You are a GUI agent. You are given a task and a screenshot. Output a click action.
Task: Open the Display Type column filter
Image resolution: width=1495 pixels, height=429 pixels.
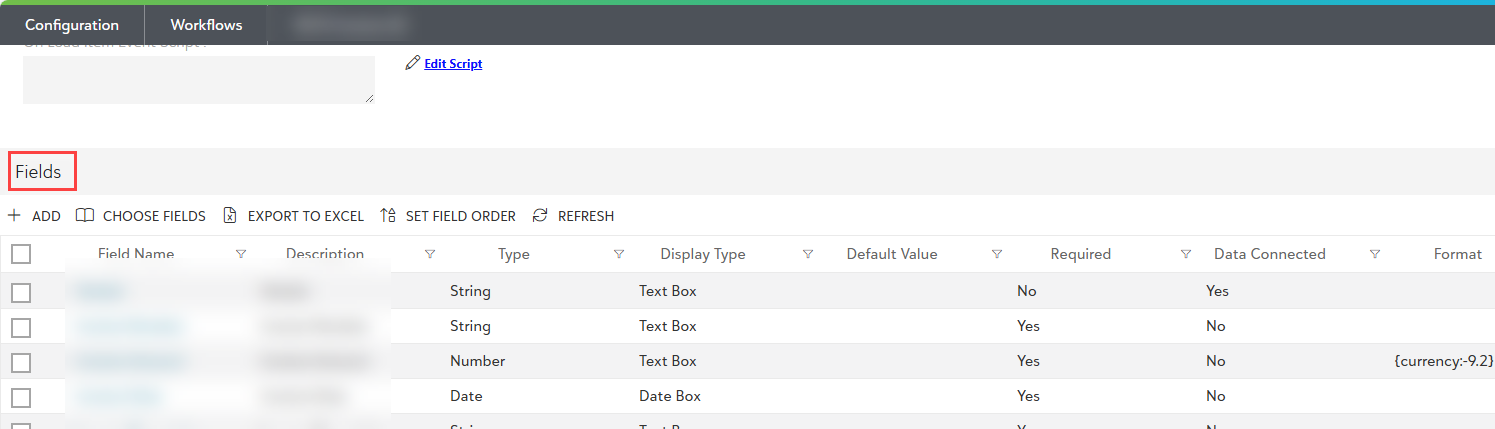808,254
